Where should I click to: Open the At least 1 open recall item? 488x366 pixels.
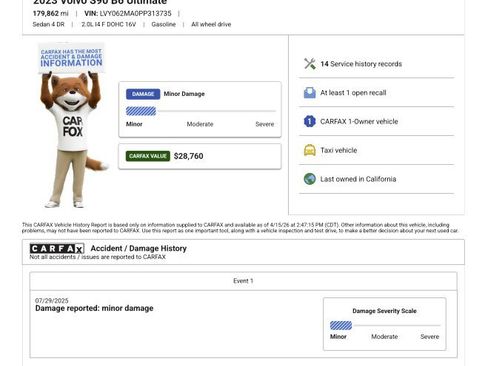377,93
